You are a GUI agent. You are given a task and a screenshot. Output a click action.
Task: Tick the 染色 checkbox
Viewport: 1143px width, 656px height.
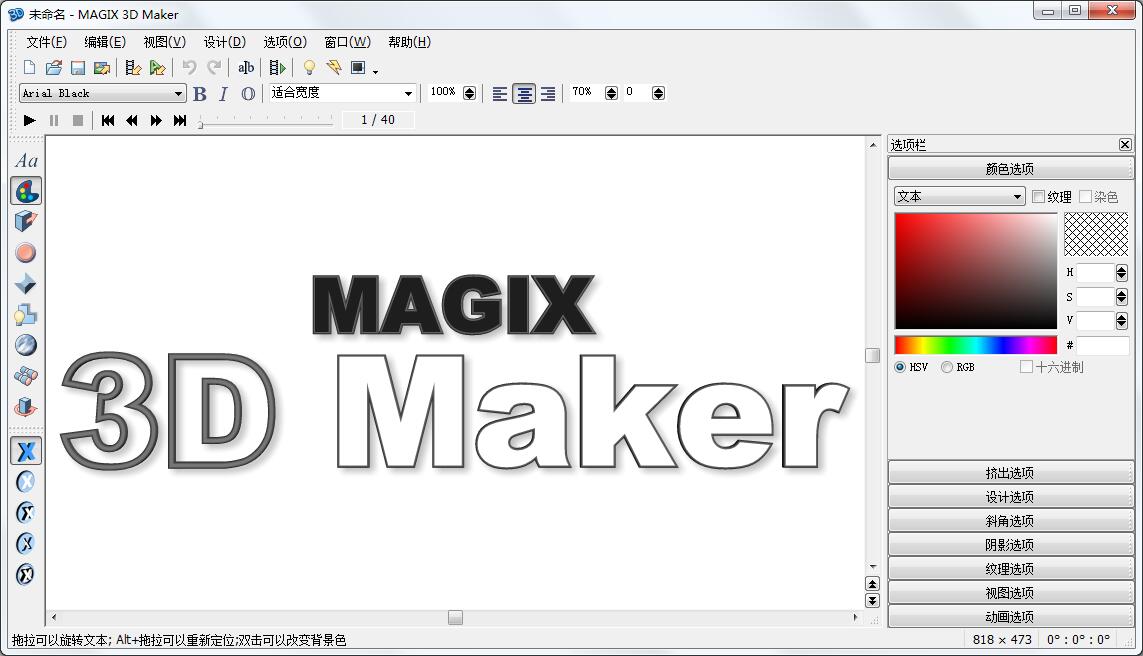click(1085, 197)
